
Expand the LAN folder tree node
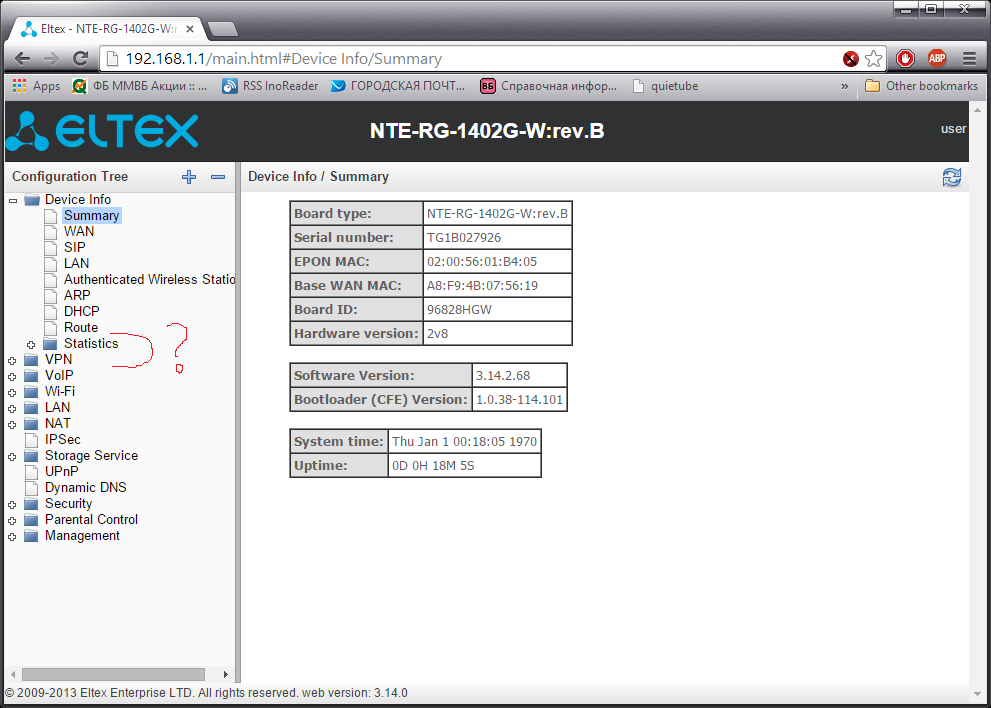12,408
